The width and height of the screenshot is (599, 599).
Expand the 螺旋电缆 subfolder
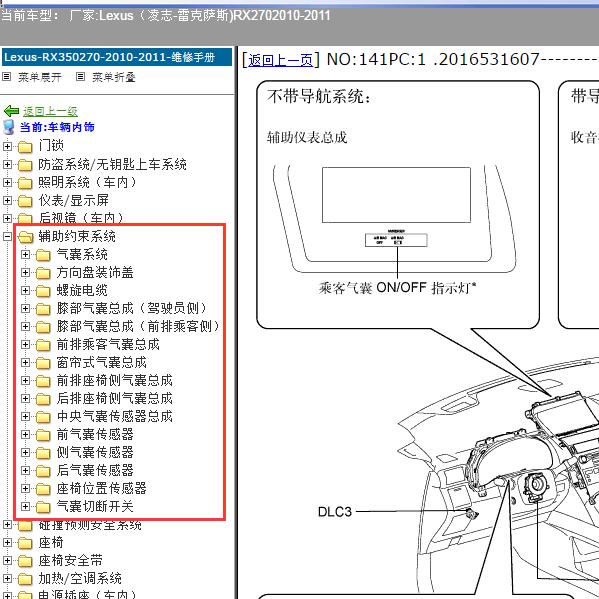(25, 290)
